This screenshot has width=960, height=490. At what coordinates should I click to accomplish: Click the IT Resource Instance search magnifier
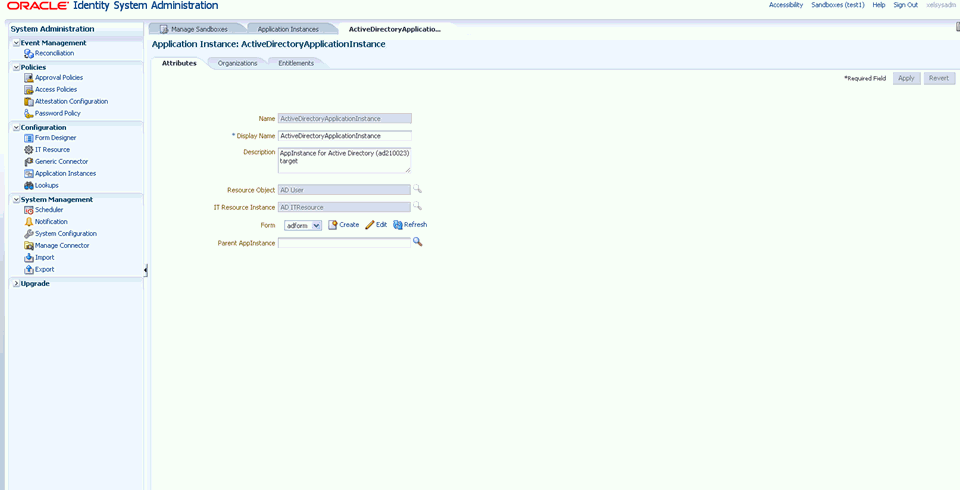pyautogui.click(x=418, y=206)
